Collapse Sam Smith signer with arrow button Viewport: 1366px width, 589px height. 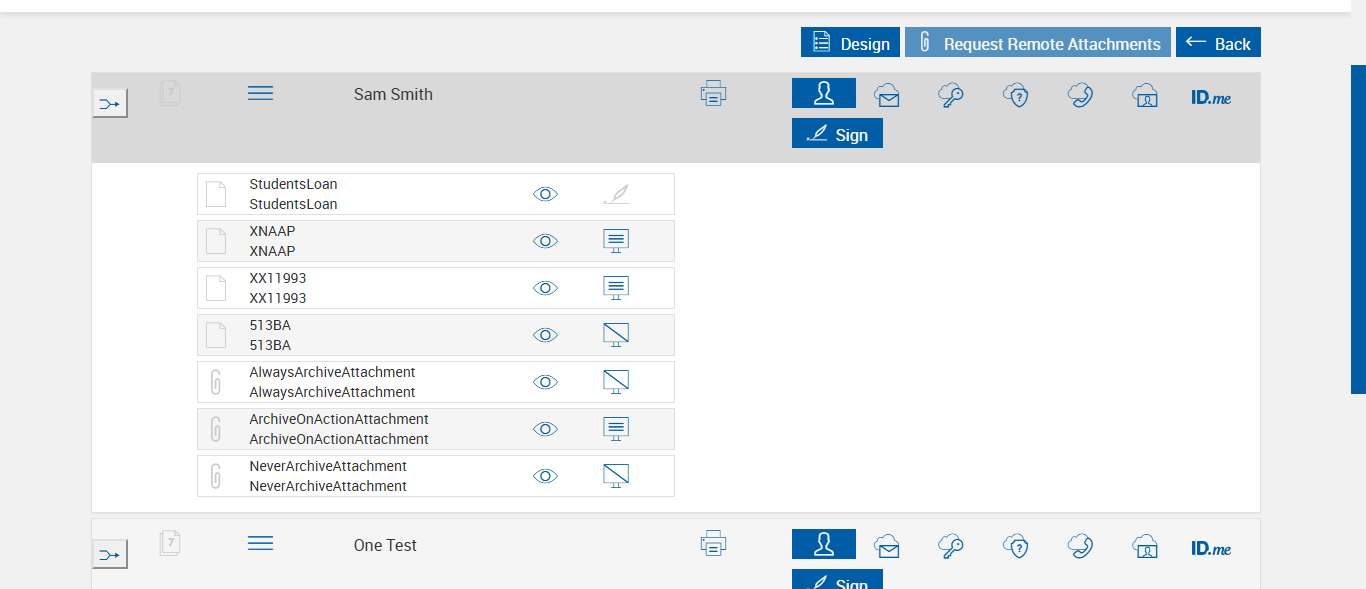(x=110, y=103)
